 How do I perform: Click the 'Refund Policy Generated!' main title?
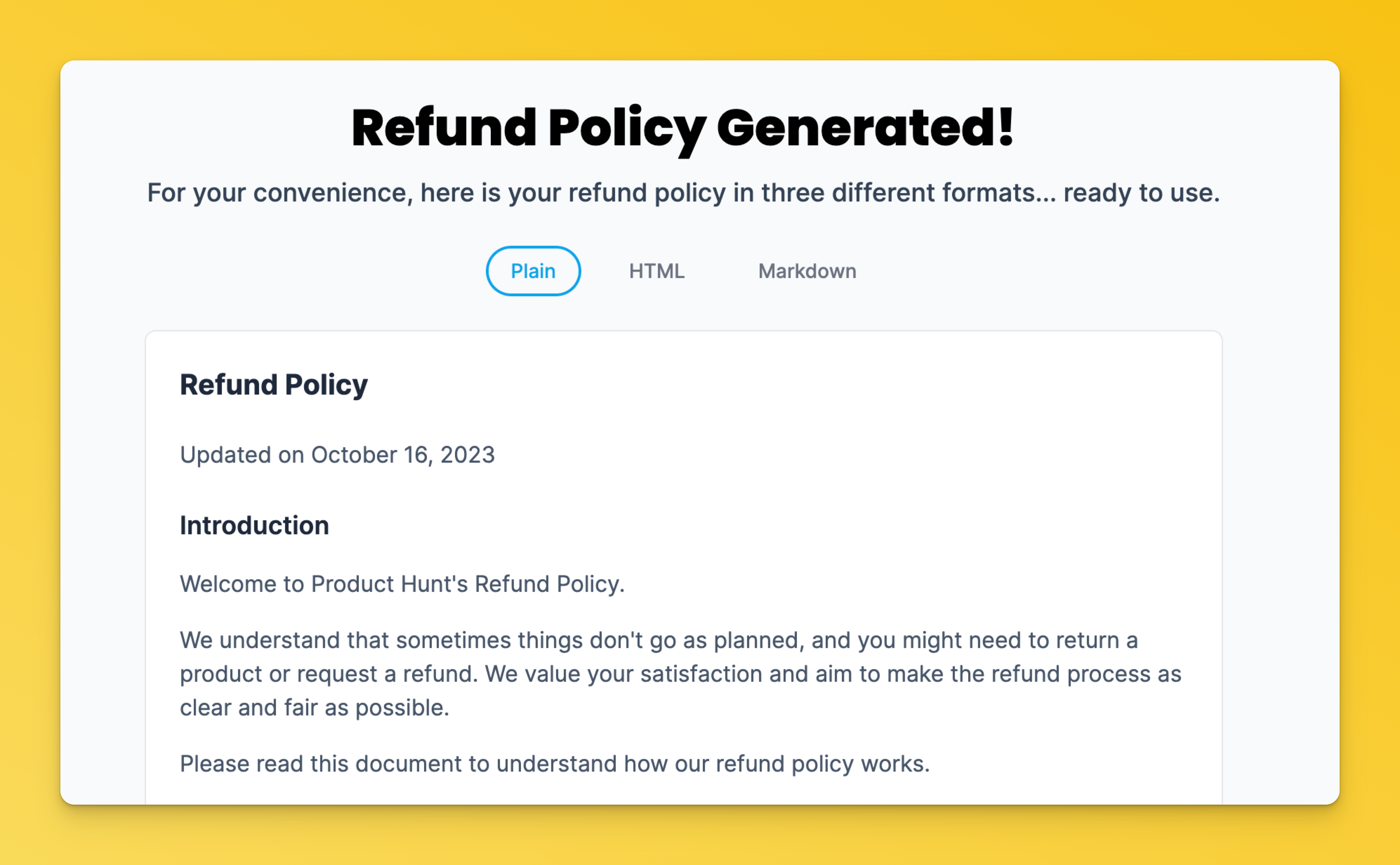pos(682,129)
